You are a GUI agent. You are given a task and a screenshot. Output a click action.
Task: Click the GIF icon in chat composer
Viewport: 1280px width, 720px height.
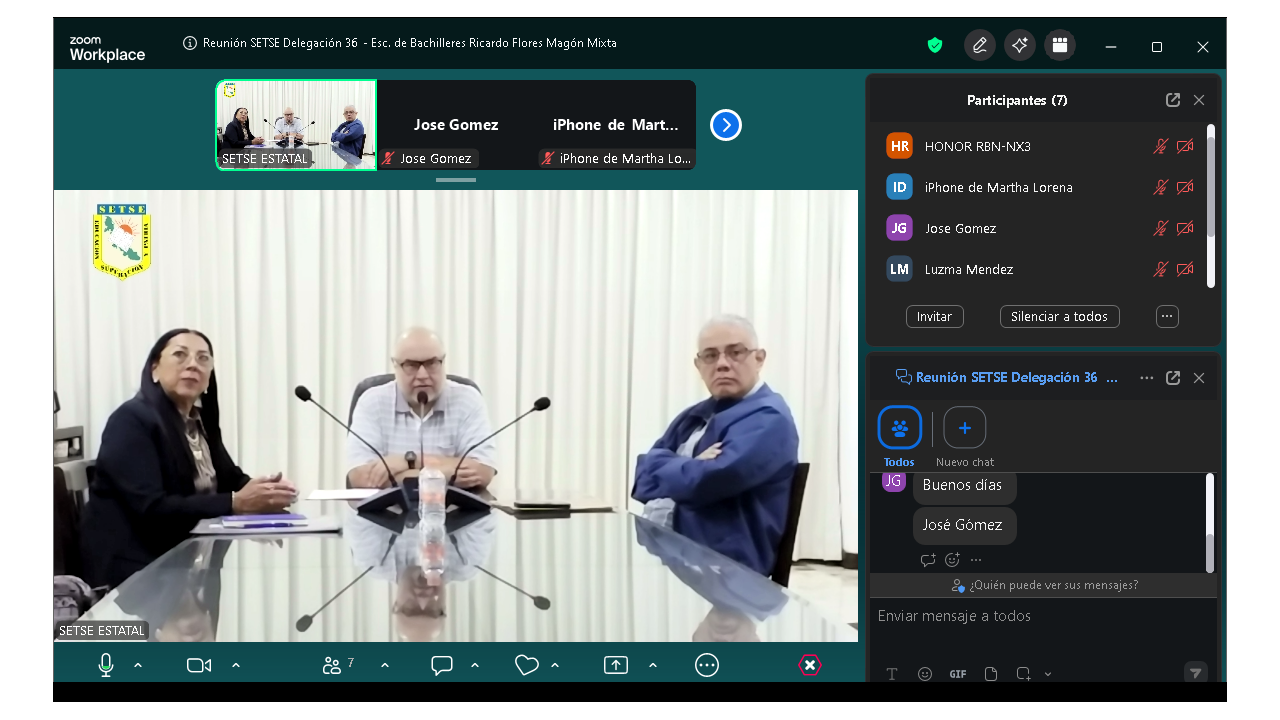click(x=958, y=674)
